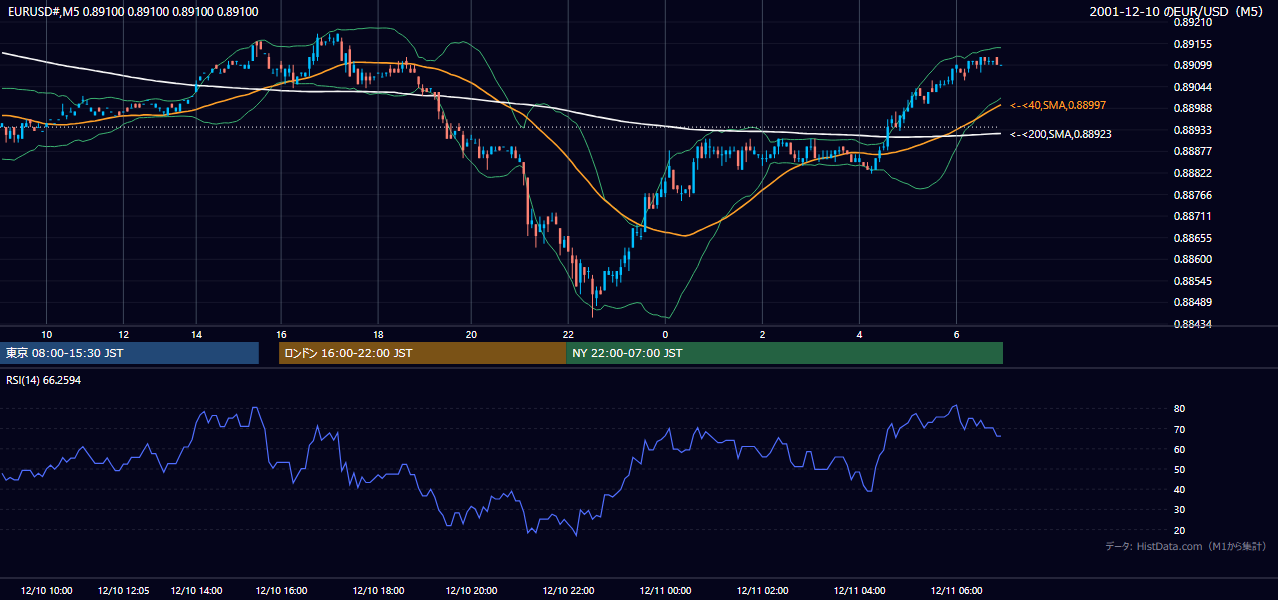Click the 12/10 10:00 bottom time label

click(46, 591)
